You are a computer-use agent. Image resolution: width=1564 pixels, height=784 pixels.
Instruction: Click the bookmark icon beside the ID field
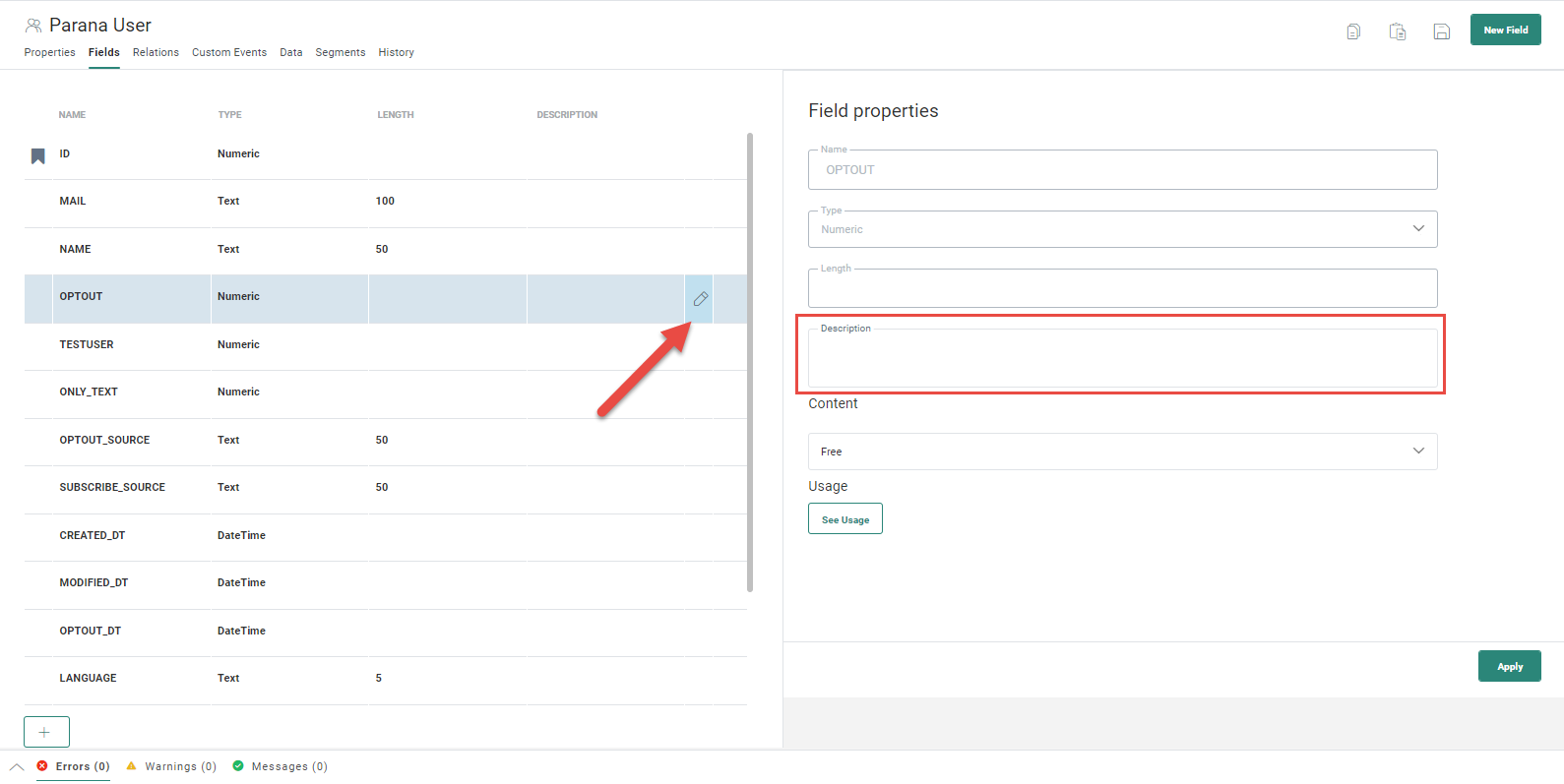tap(38, 155)
